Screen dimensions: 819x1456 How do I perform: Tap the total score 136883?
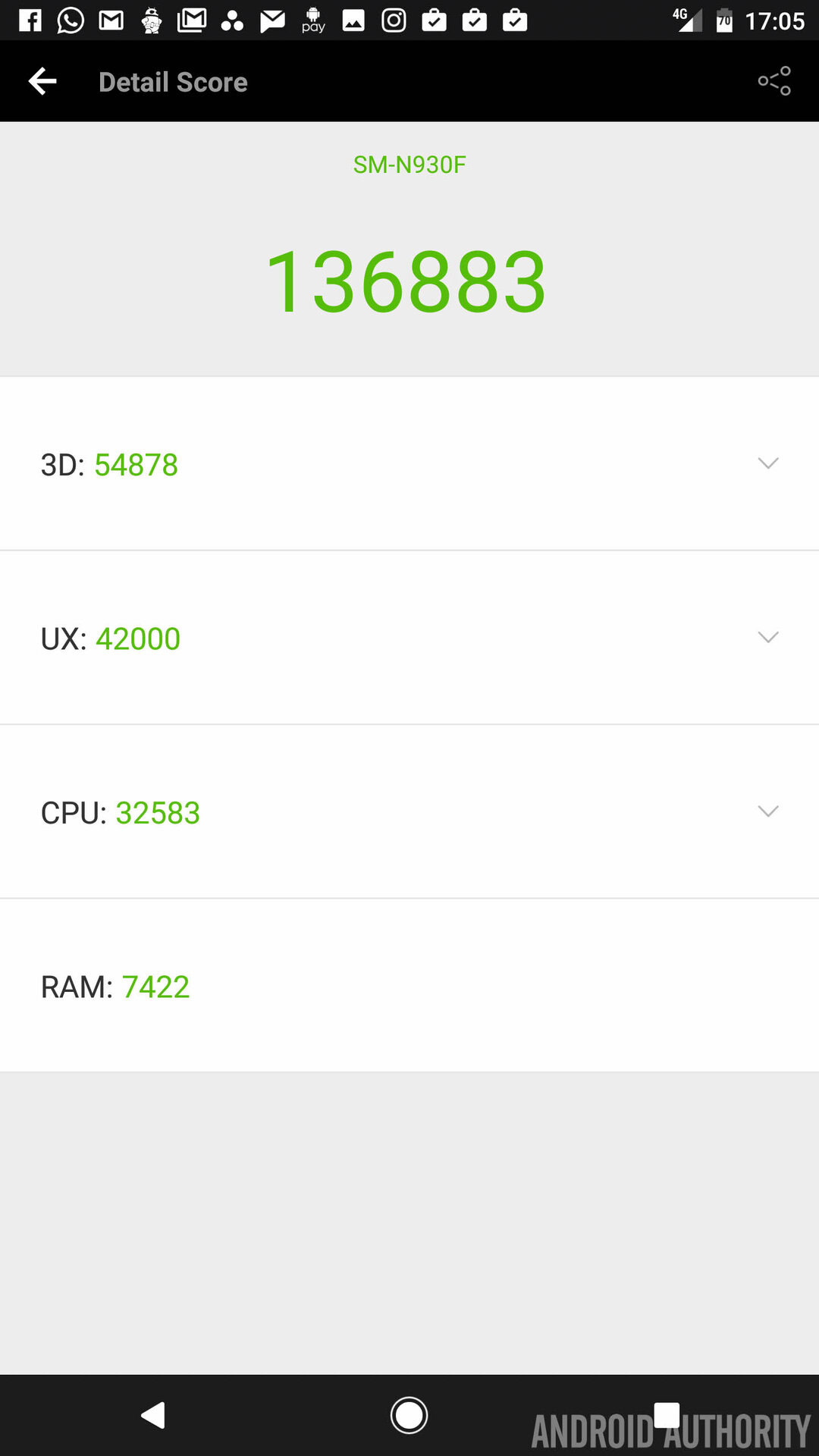tap(406, 282)
